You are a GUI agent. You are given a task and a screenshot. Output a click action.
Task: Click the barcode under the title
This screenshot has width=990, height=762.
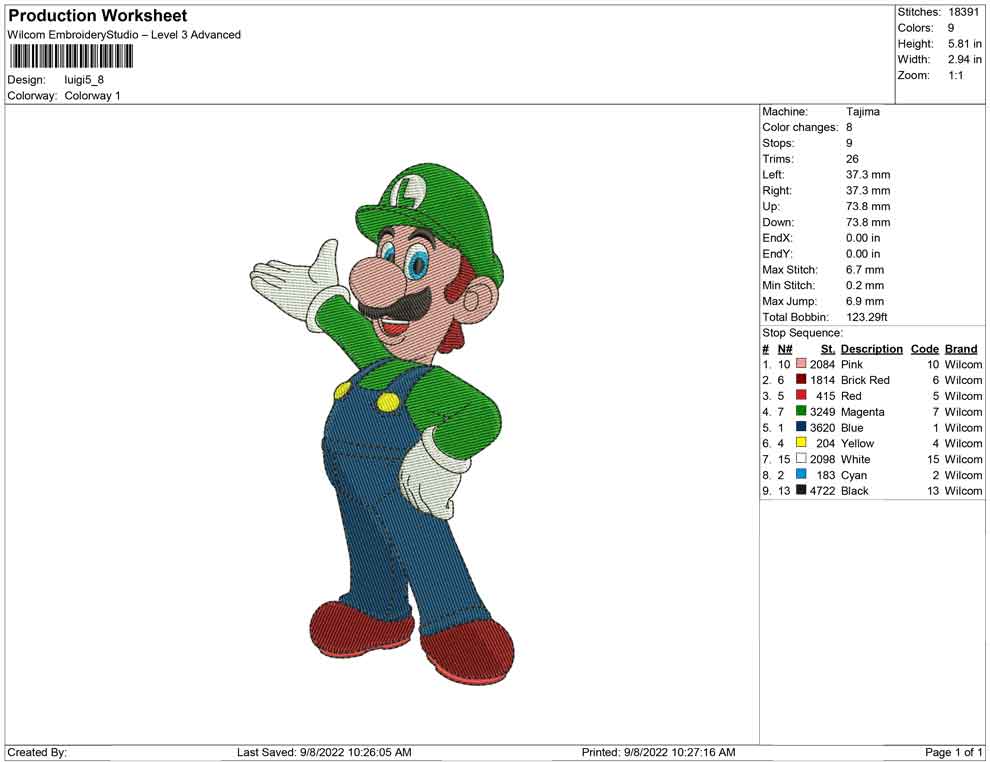point(71,56)
